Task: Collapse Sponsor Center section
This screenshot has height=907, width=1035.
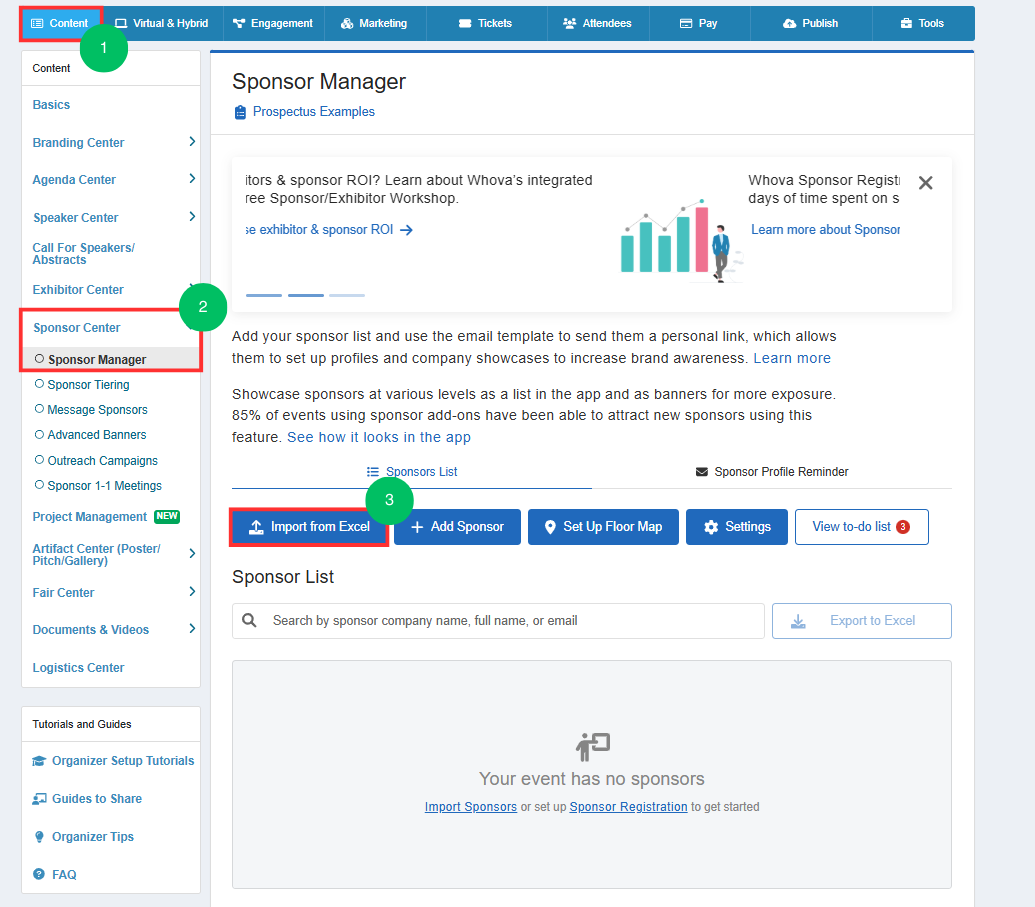Action: tap(77, 327)
